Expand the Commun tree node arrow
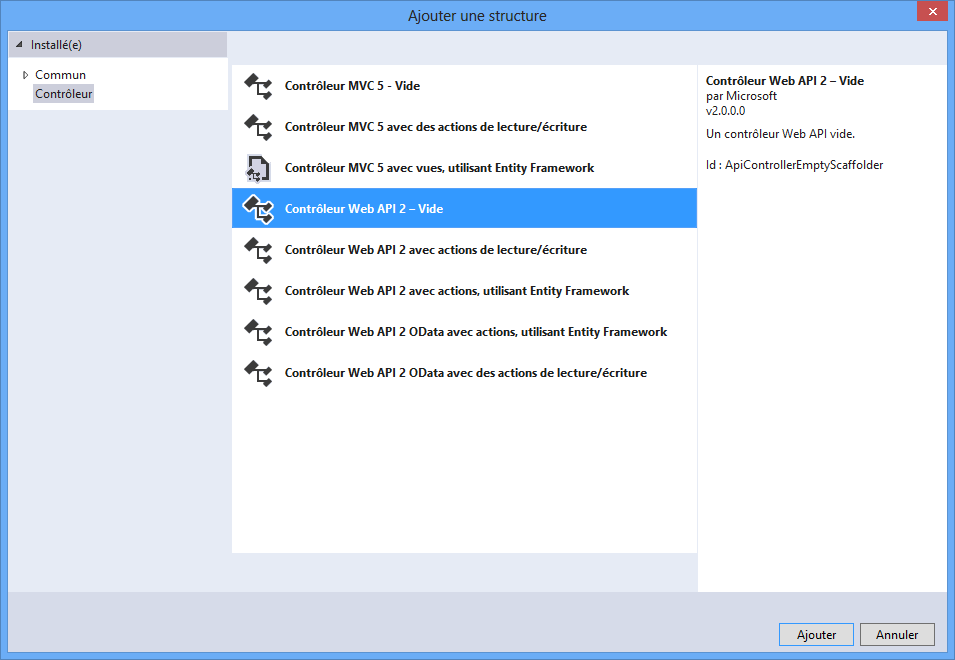The width and height of the screenshot is (955, 660). tap(25, 75)
